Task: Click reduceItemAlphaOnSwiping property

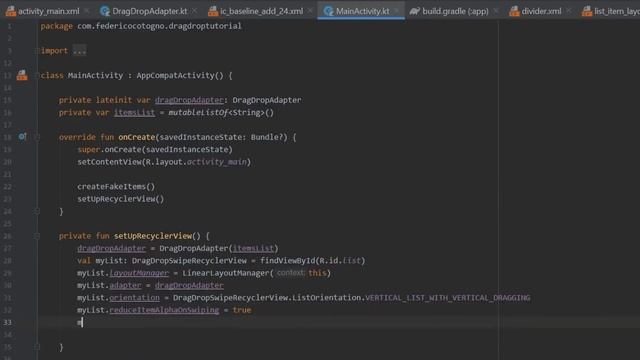Action: (x=164, y=310)
